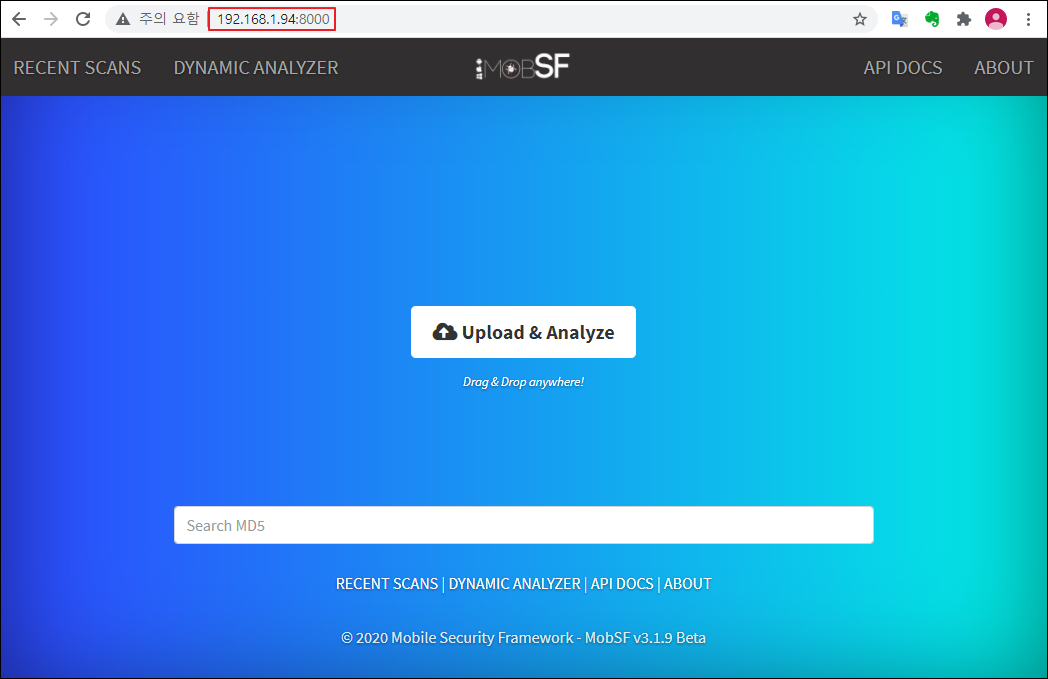Viewport: 1048px width, 679px height.
Task: Click the MobSF logo in header
Action: coord(522,67)
